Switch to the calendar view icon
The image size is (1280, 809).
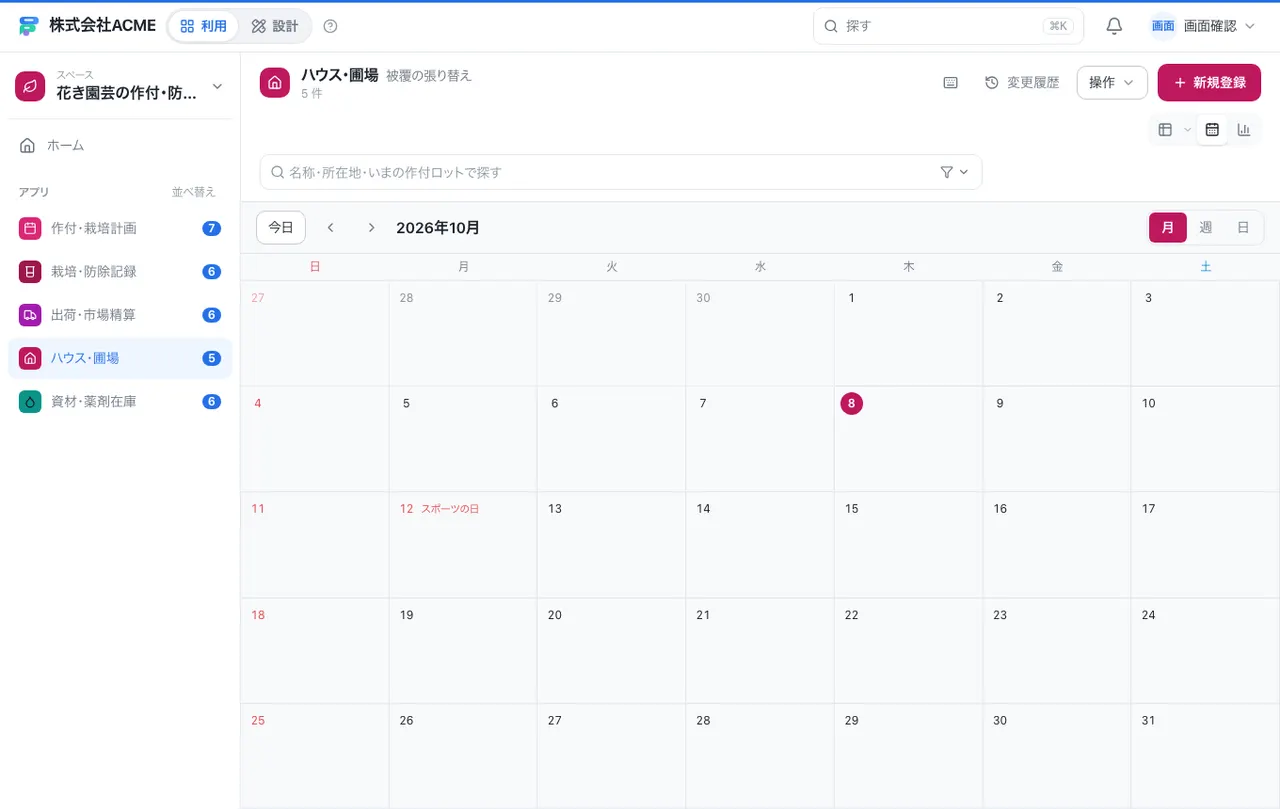coord(1212,129)
